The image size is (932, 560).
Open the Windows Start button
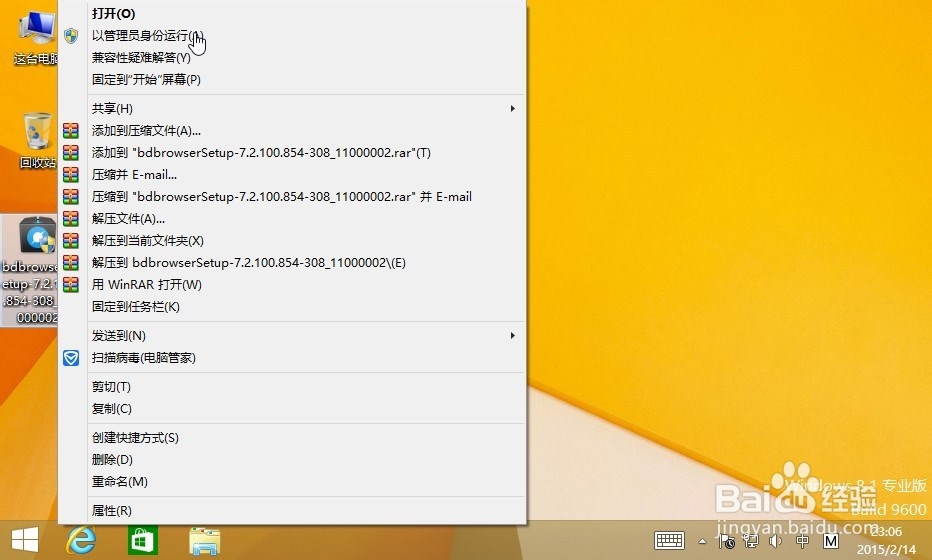click(25, 540)
